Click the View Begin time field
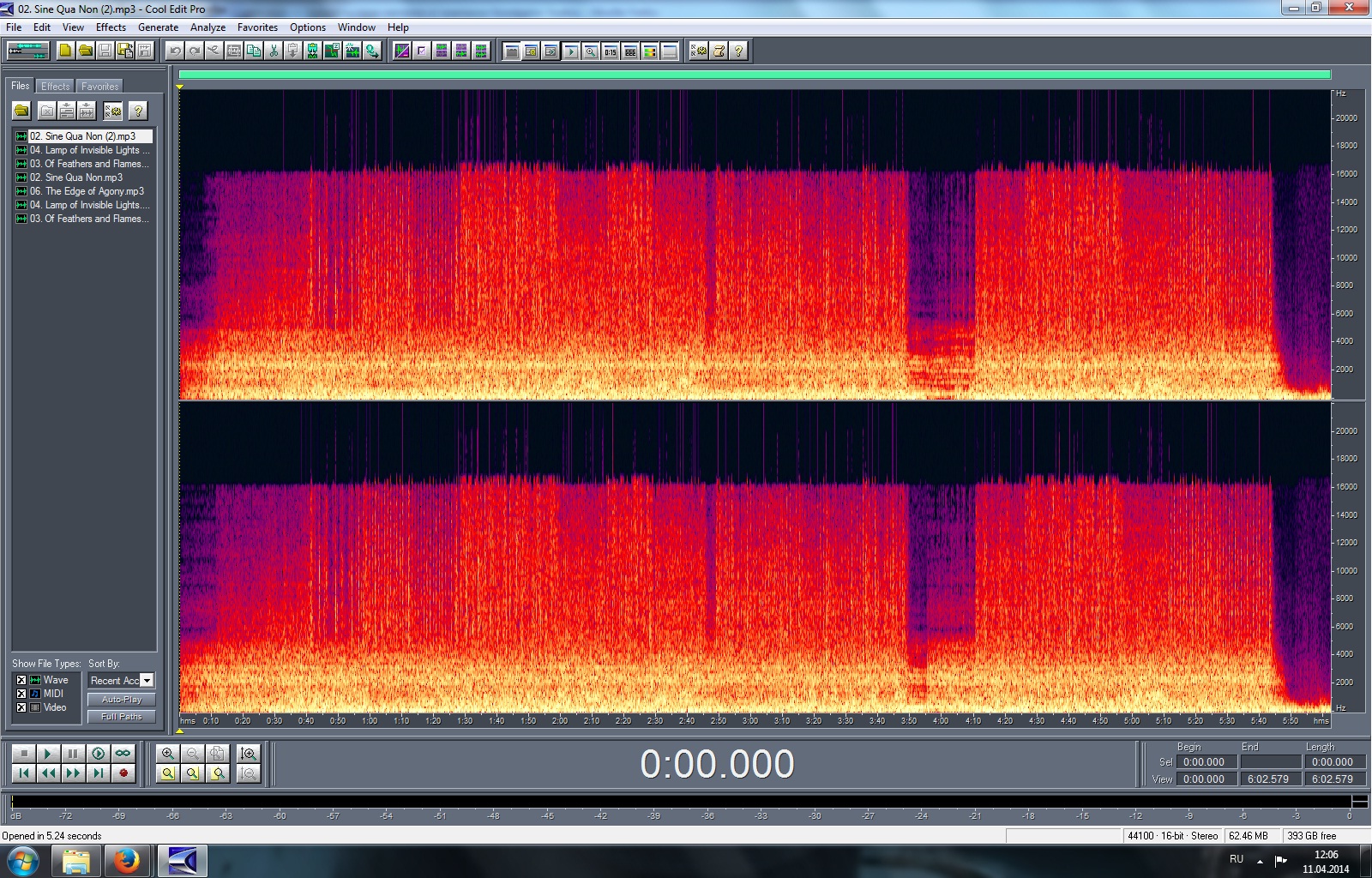Screen dimensions: 1372x878 pyautogui.click(x=1206, y=779)
